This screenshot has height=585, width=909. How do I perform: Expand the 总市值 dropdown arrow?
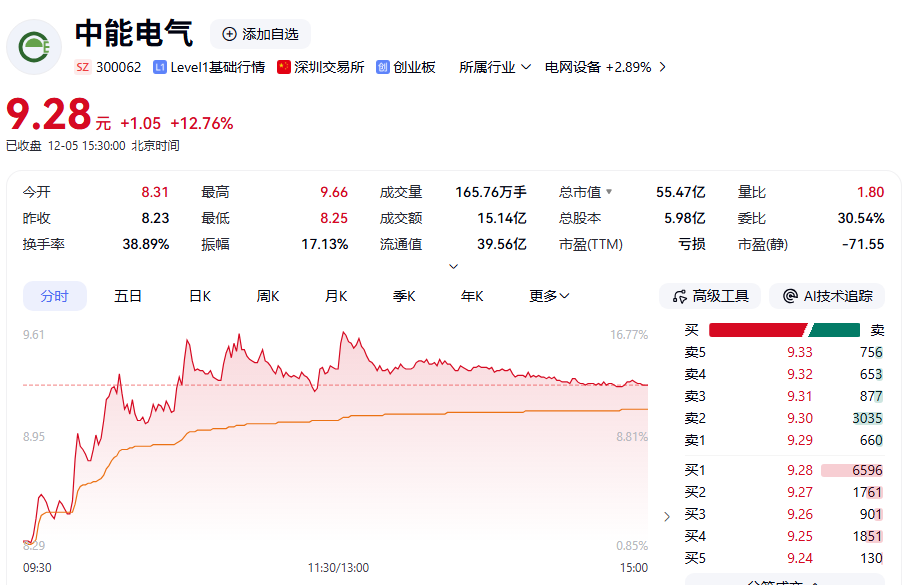pos(609,192)
